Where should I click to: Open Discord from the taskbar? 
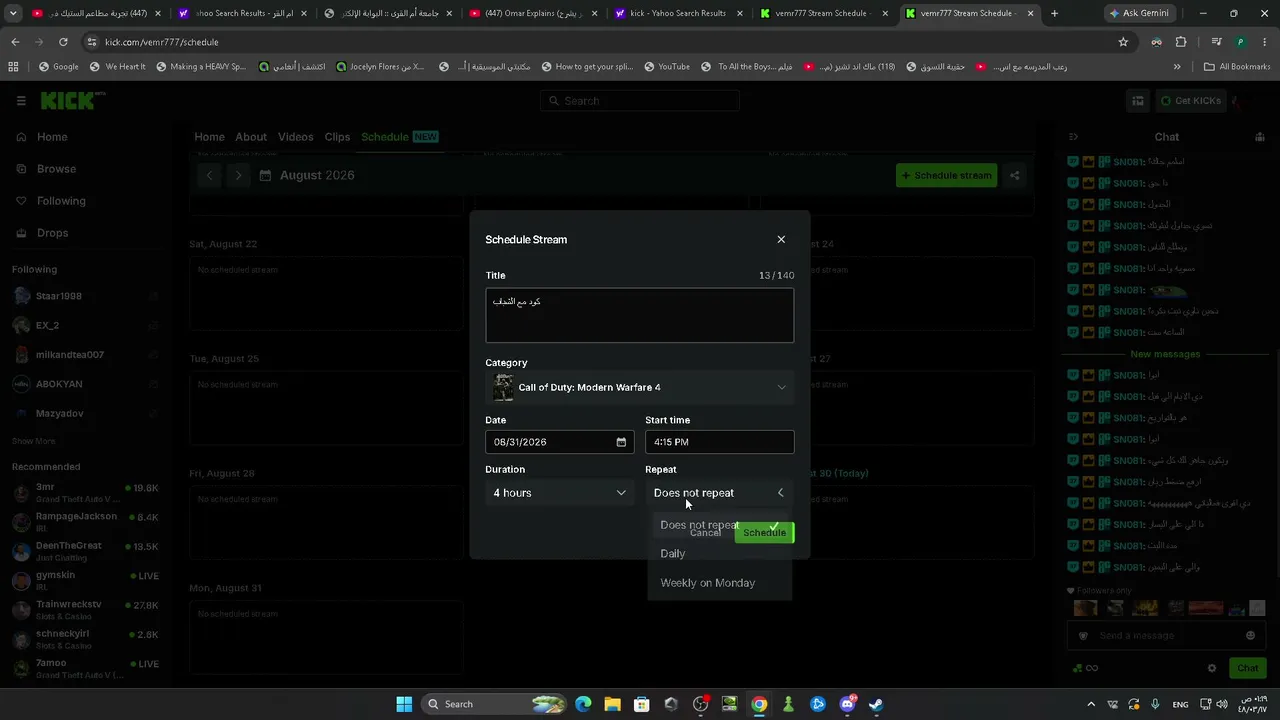(x=847, y=704)
